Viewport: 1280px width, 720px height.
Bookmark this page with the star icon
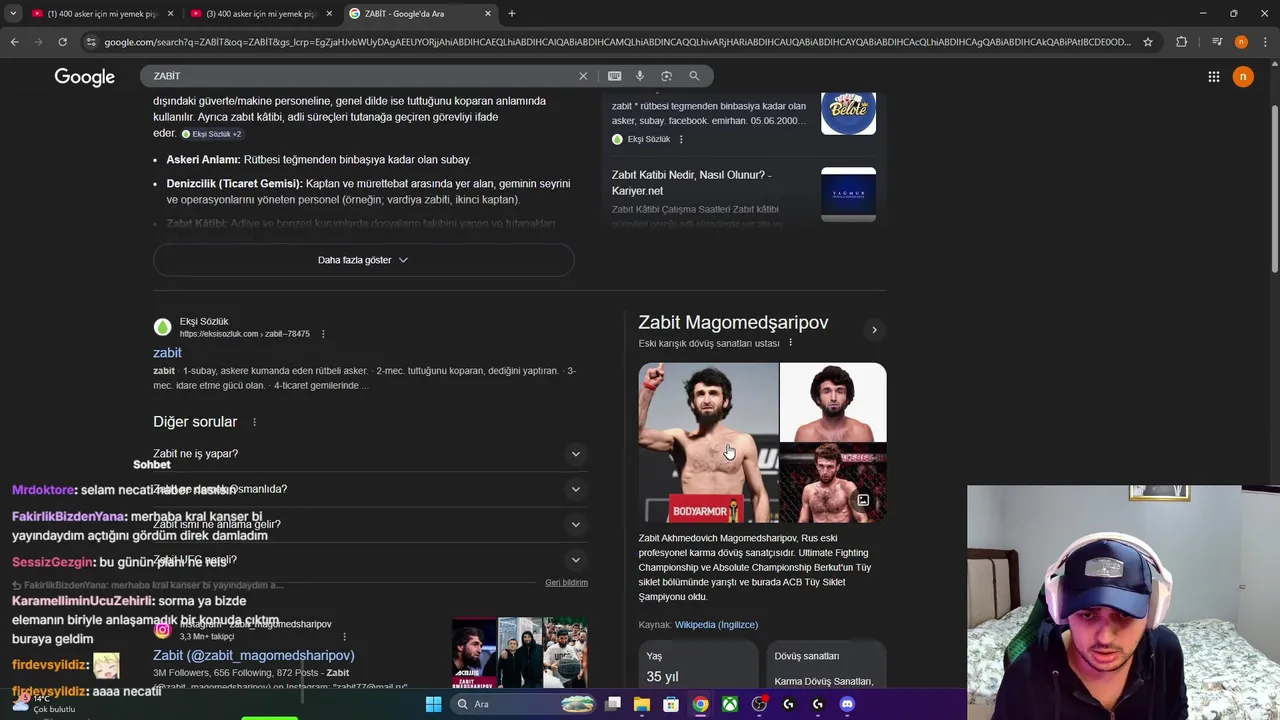click(x=1148, y=42)
